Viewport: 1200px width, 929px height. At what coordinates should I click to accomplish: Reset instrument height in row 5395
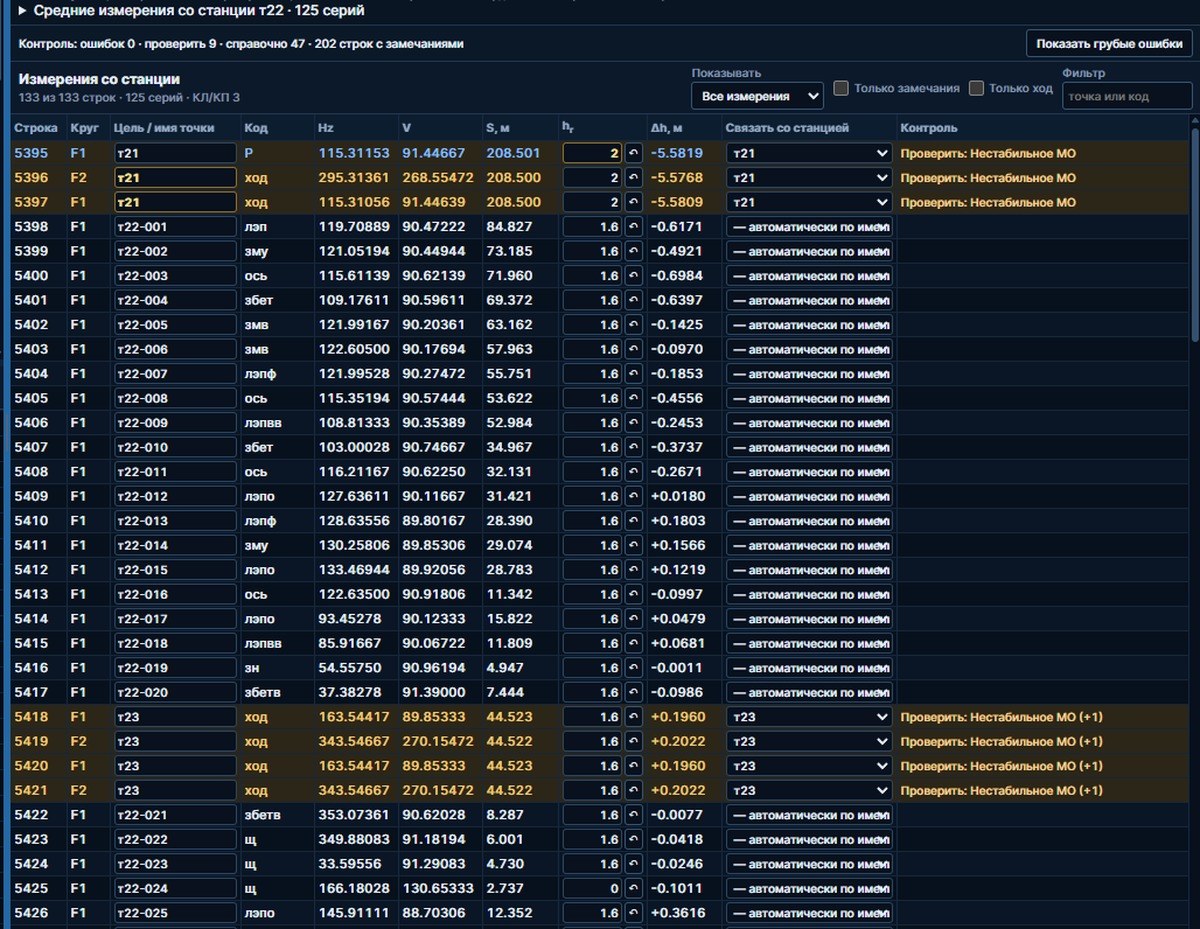point(633,153)
